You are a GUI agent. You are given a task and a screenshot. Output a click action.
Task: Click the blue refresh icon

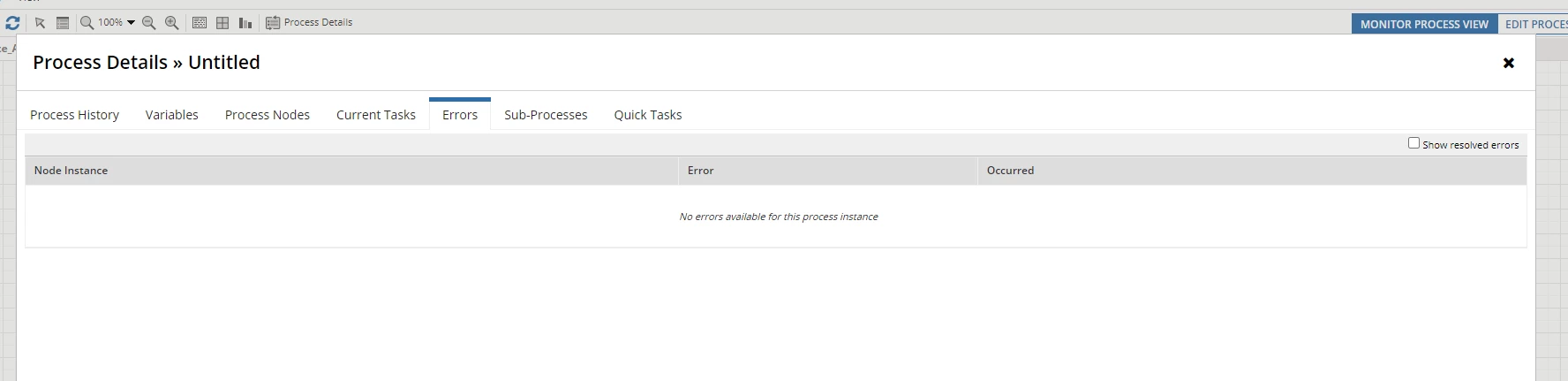point(12,23)
